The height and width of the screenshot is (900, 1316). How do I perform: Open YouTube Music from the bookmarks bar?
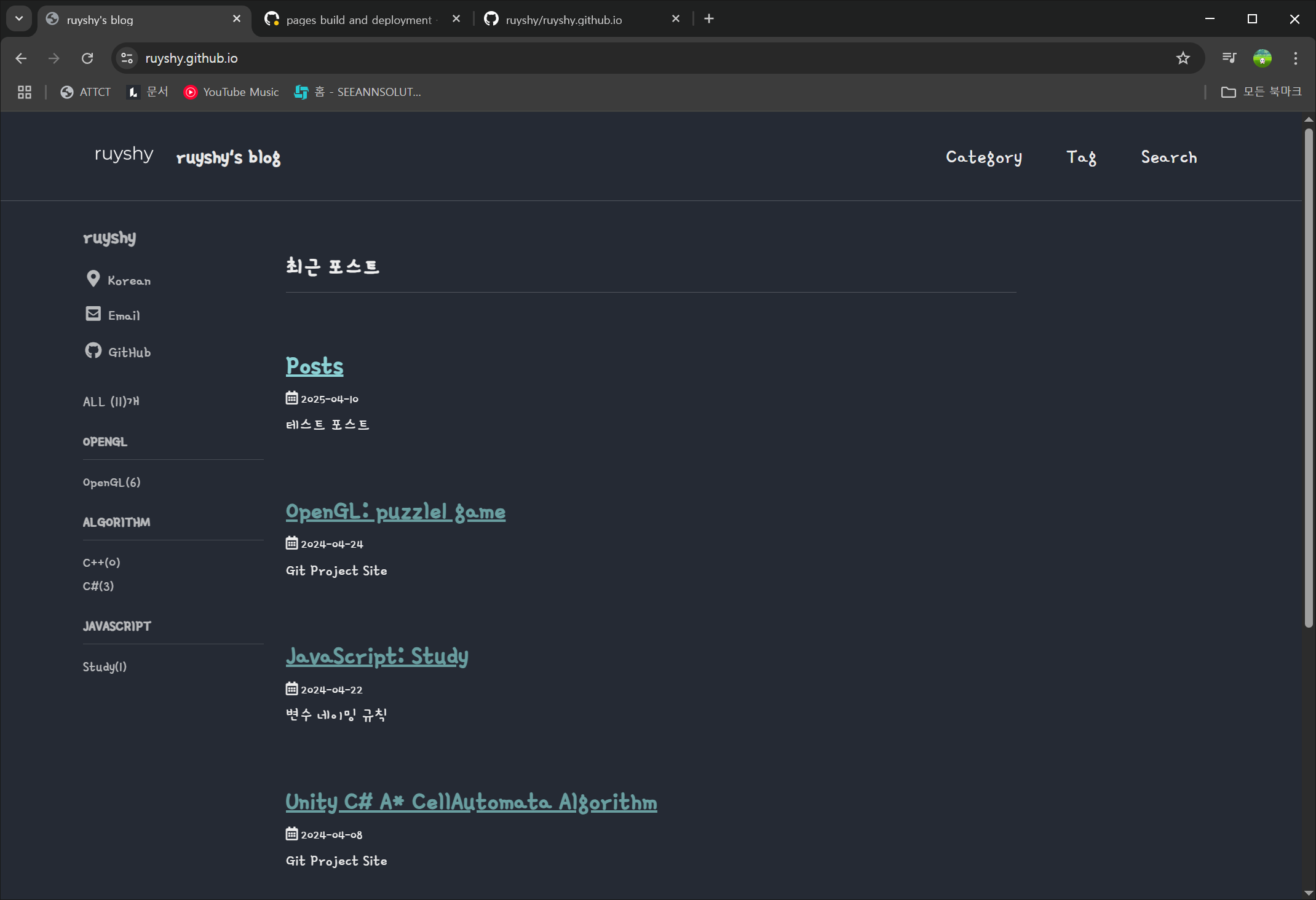[191, 92]
